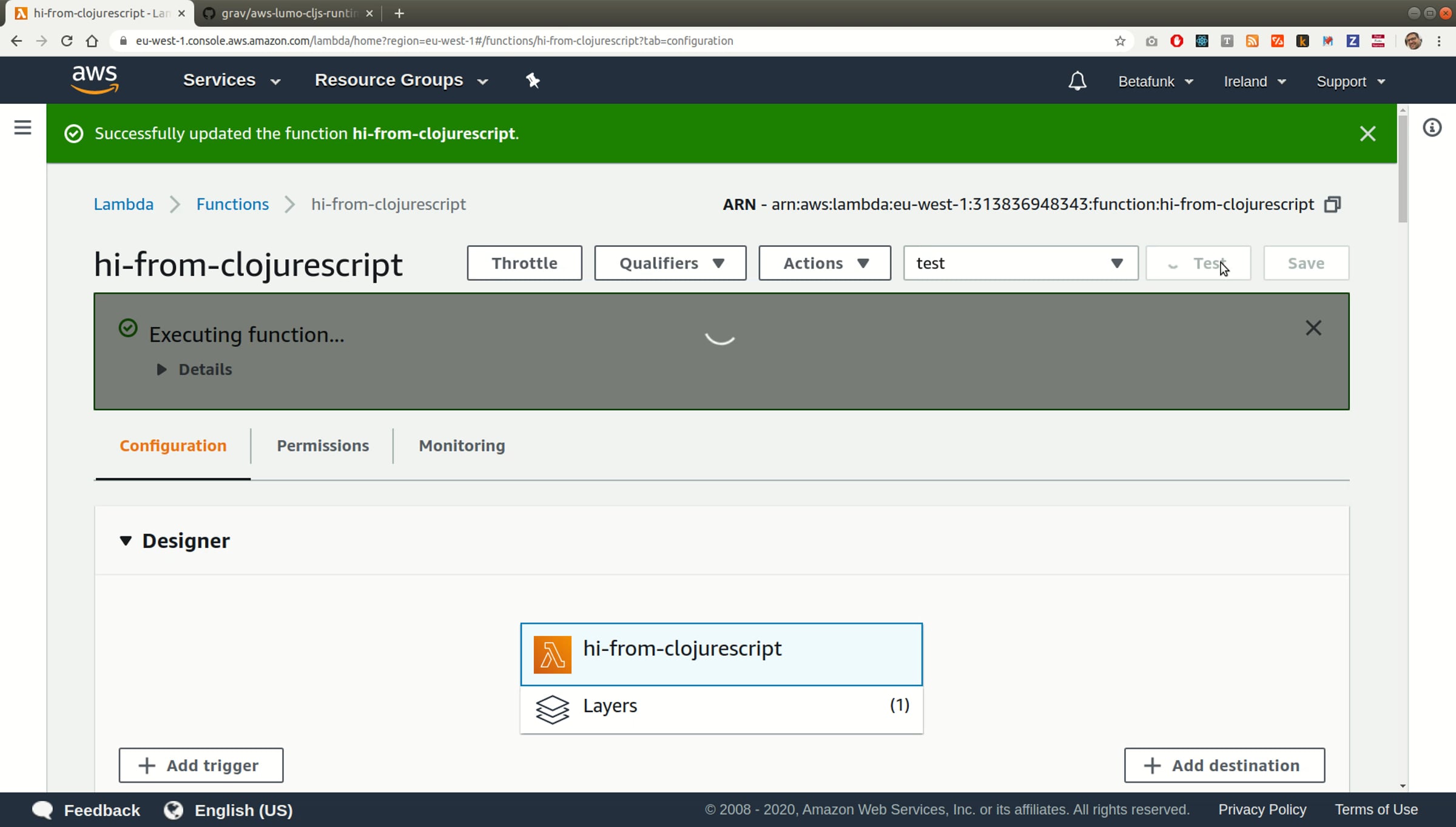This screenshot has width=1456, height=827.
Task: Click Add destination button
Action: (1225, 765)
